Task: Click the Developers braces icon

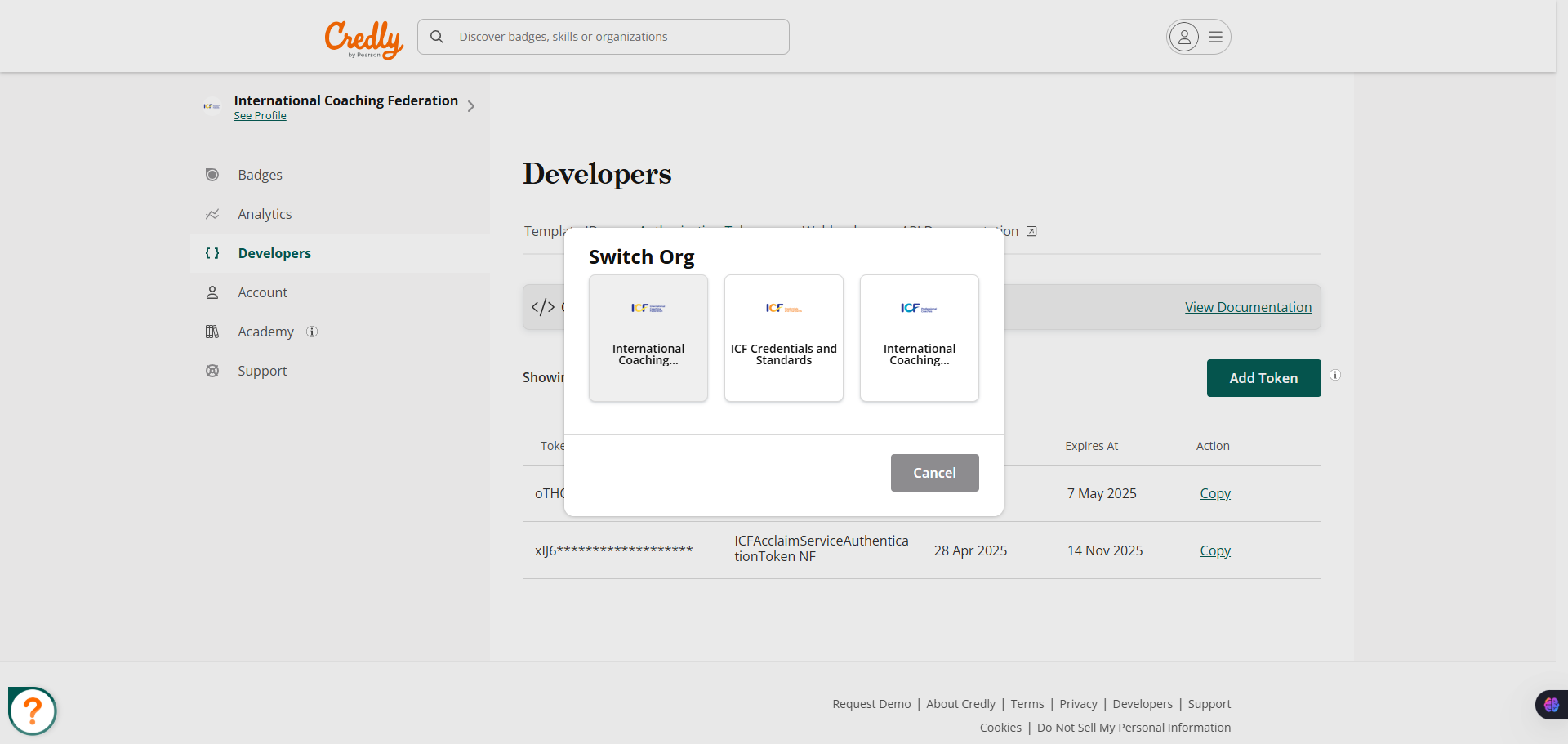Action: click(x=212, y=253)
